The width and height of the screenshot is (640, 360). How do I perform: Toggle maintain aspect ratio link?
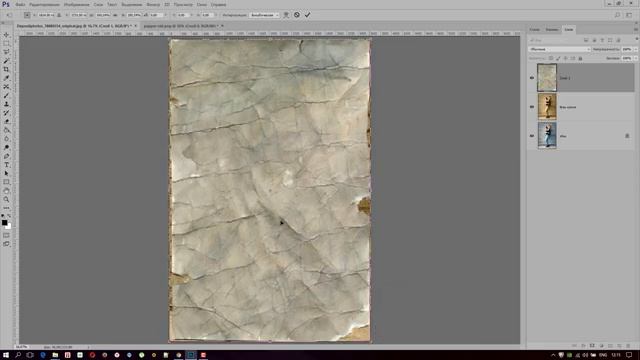click(115, 15)
